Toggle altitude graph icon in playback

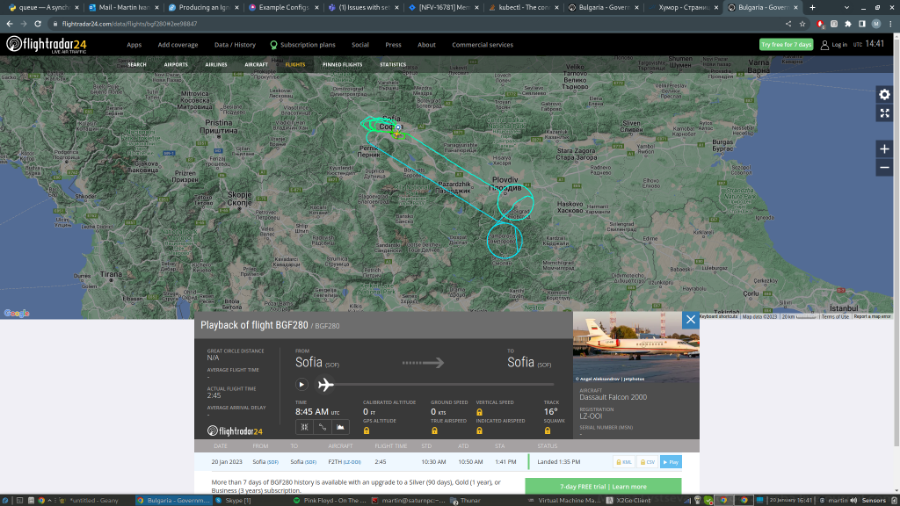click(x=340, y=427)
